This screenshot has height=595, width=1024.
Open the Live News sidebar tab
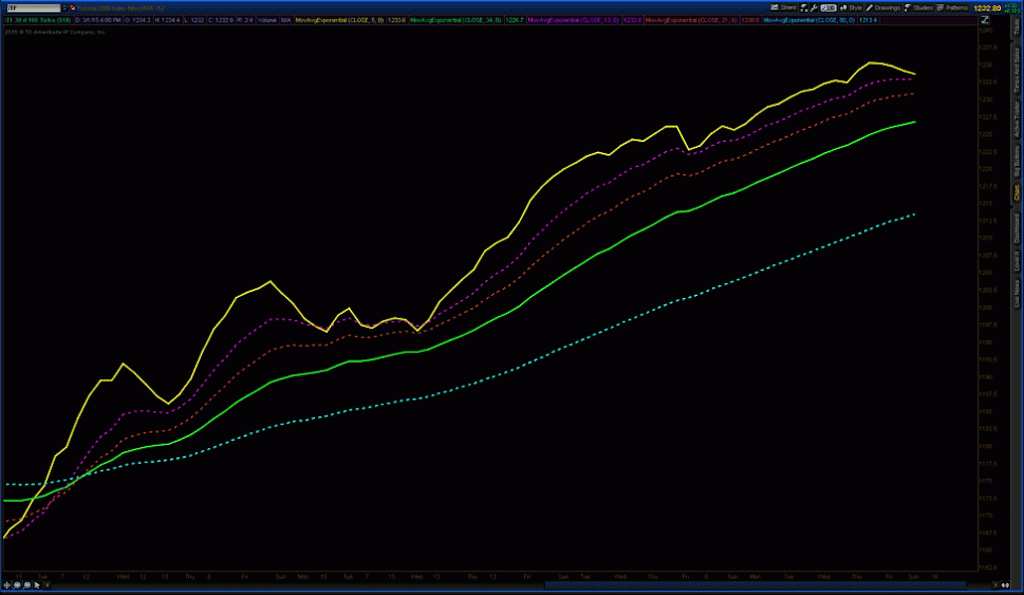pyautogui.click(x=1017, y=295)
